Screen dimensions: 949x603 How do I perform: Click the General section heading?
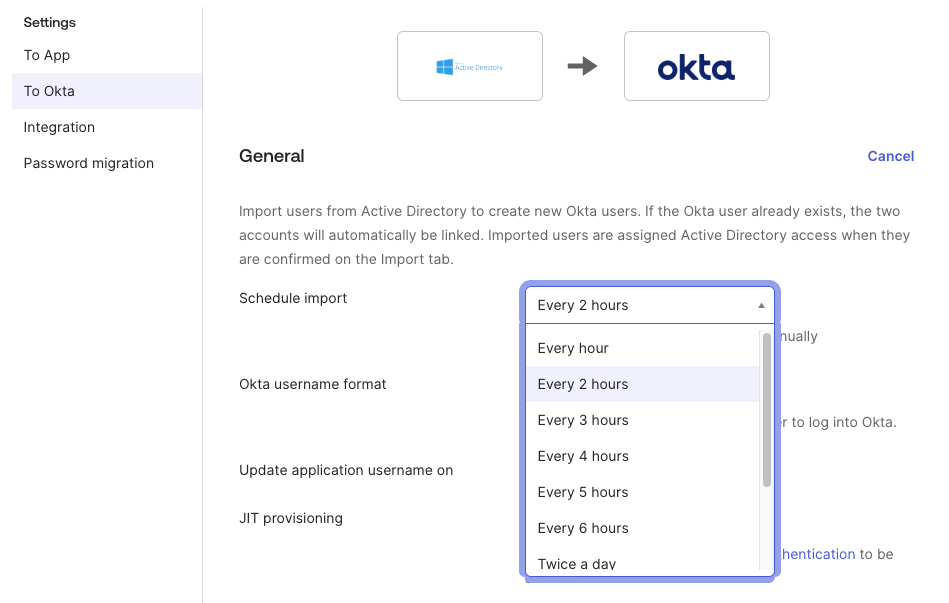click(x=272, y=156)
